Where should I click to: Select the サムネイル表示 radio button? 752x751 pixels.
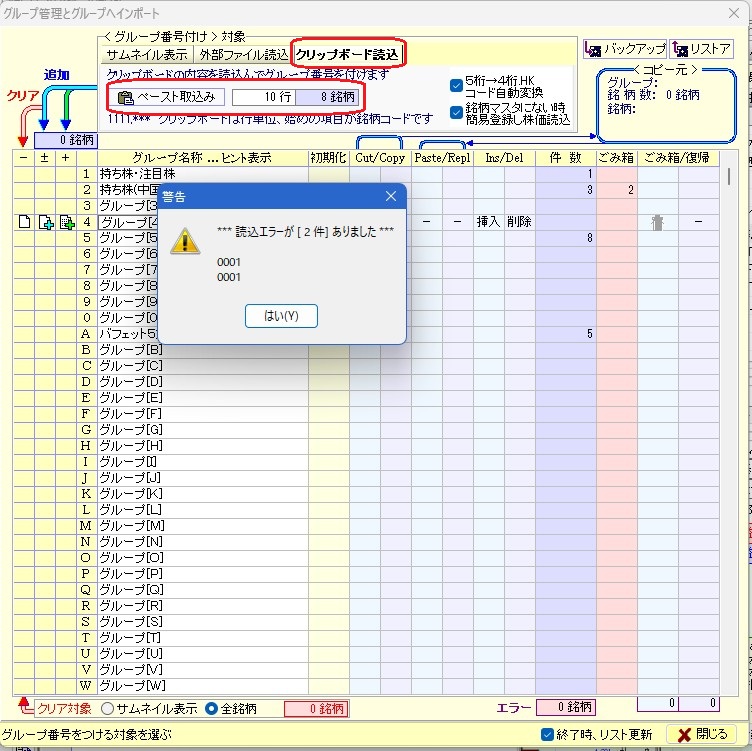point(108,708)
